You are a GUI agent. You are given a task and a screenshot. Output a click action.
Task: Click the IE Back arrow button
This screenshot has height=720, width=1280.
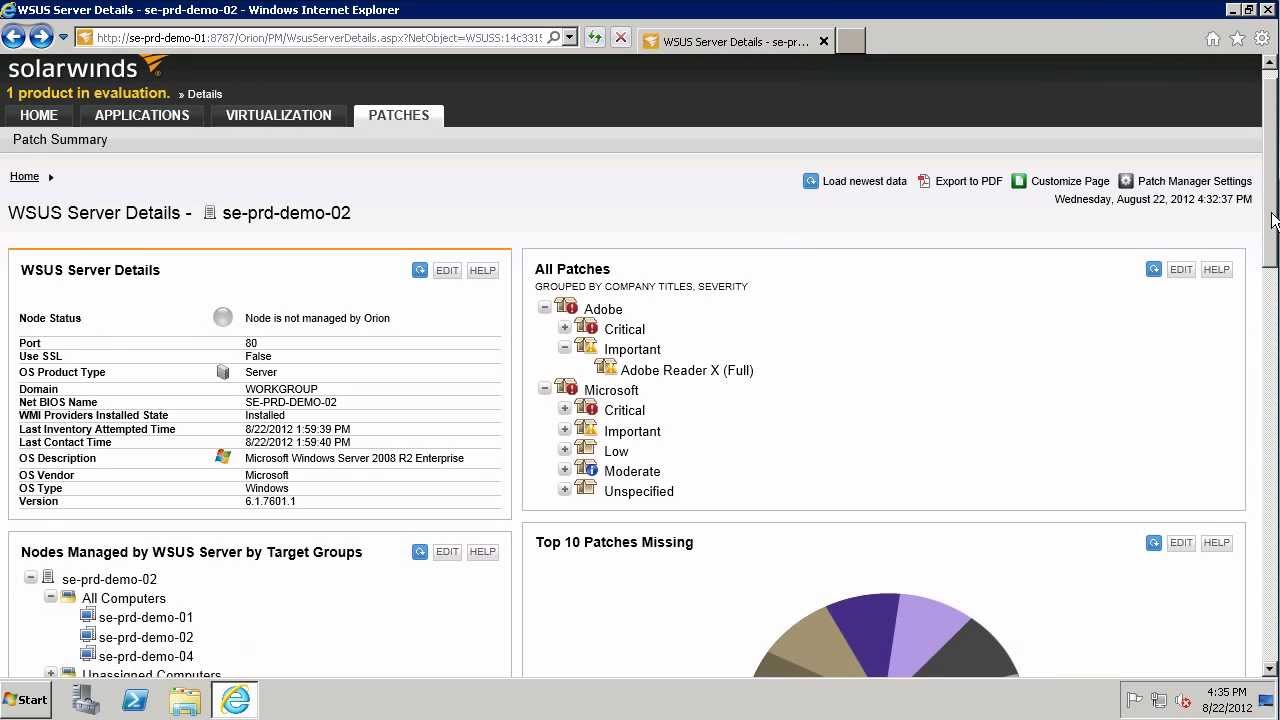point(14,38)
